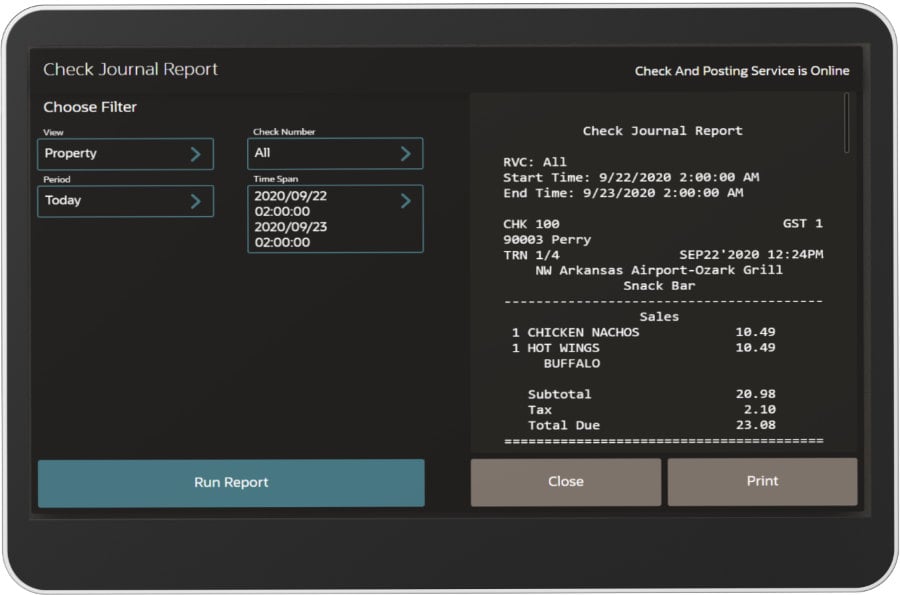The width and height of the screenshot is (900, 595).
Task: Open the Period filter set to Today
Action: point(125,201)
